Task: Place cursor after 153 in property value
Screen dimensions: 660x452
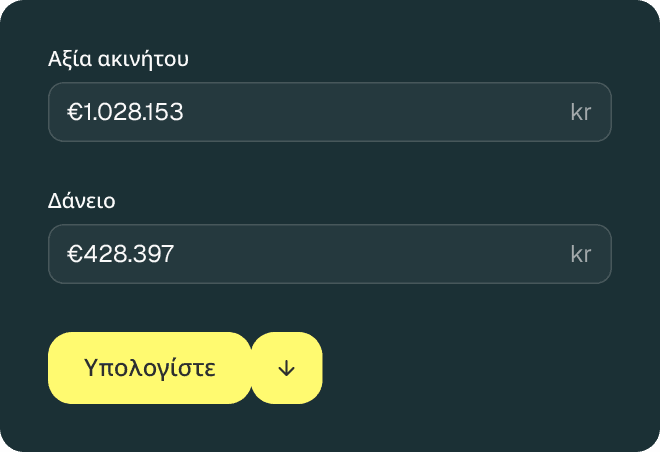Action: tap(185, 112)
